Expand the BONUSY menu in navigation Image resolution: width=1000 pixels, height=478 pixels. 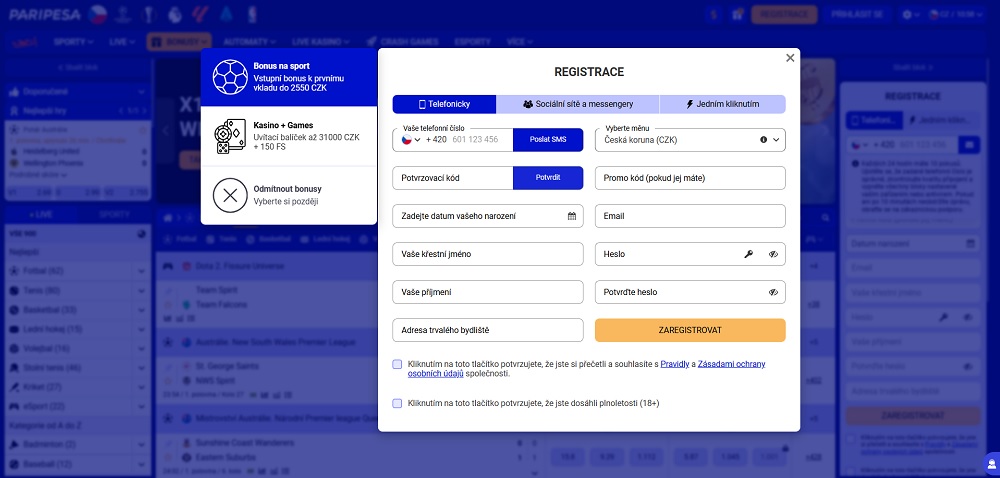point(173,42)
